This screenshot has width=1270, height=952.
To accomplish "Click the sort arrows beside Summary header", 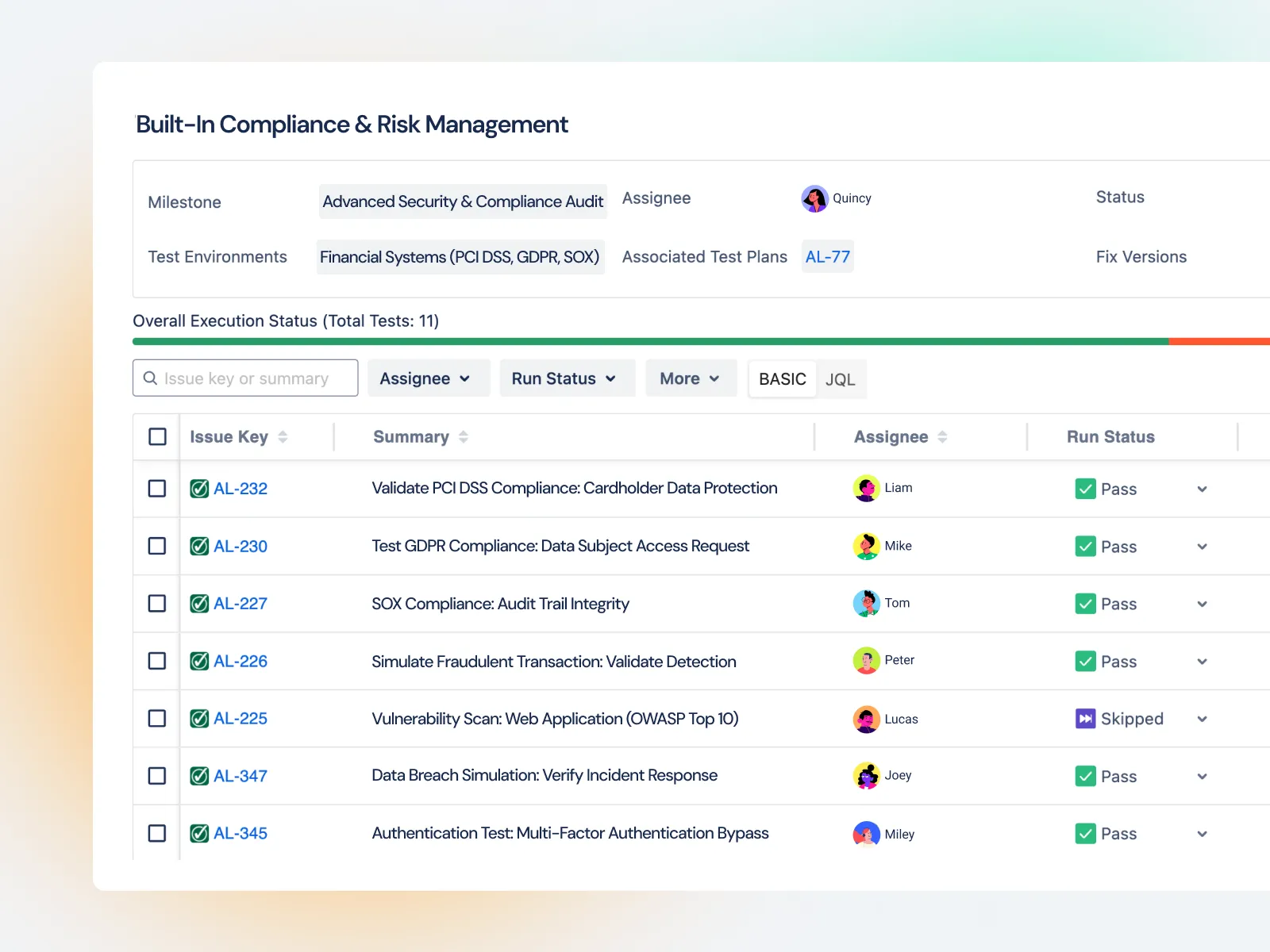I will click(x=464, y=437).
